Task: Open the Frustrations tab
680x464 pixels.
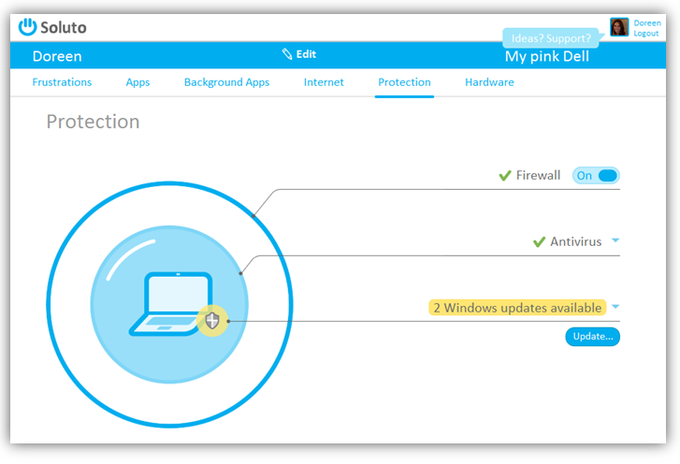Action: coord(62,82)
